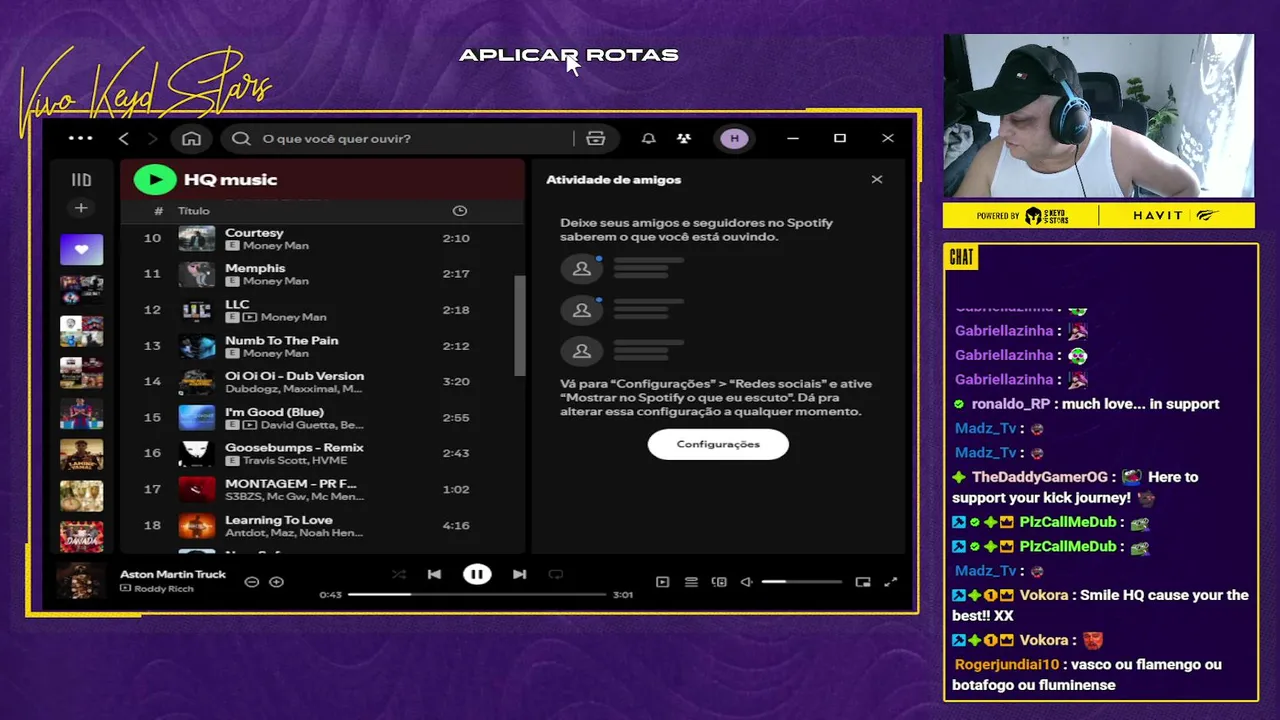1280x720 pixels.
Task: Open the Spotify three-dots app menu
Action: pyautogui.click(x=81, y=138)
